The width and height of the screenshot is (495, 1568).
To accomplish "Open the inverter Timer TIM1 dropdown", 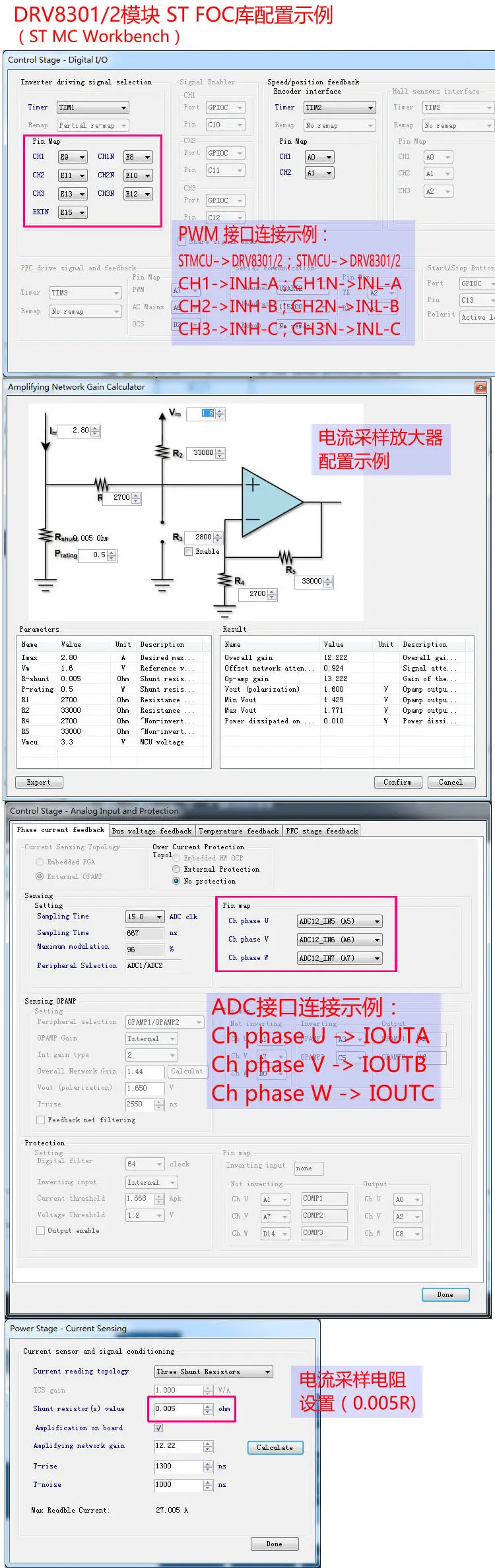I will tap(93, 107).
